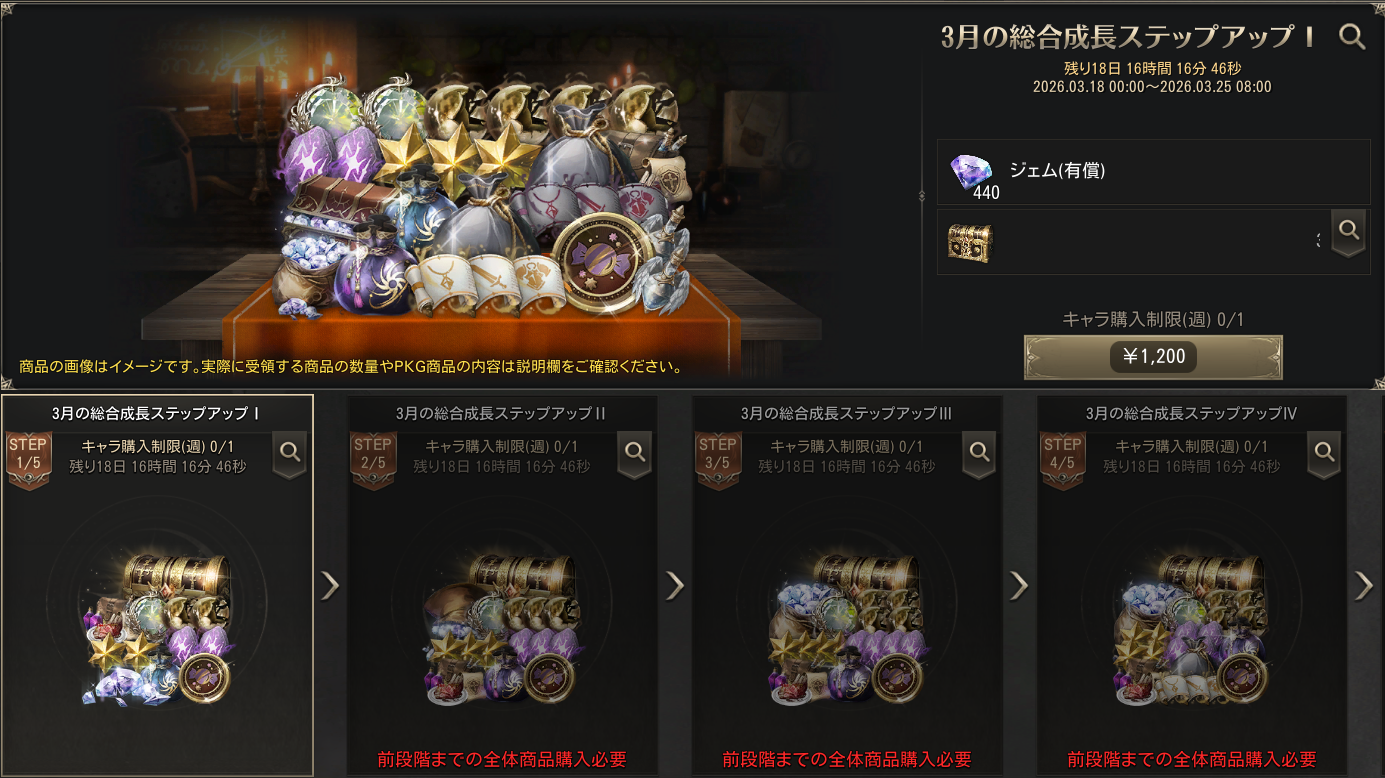Show next packages with far-right chevron
The image size is (1385, 778).
pos(1364,585)
